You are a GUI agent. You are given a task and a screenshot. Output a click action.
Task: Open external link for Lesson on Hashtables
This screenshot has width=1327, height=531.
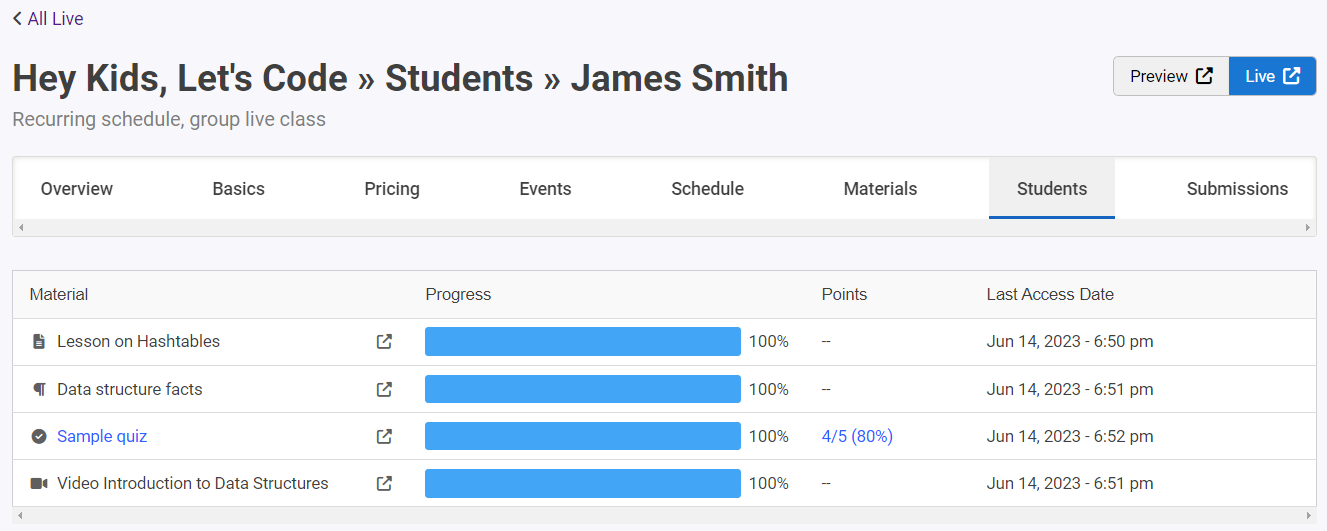pos(384,342)
